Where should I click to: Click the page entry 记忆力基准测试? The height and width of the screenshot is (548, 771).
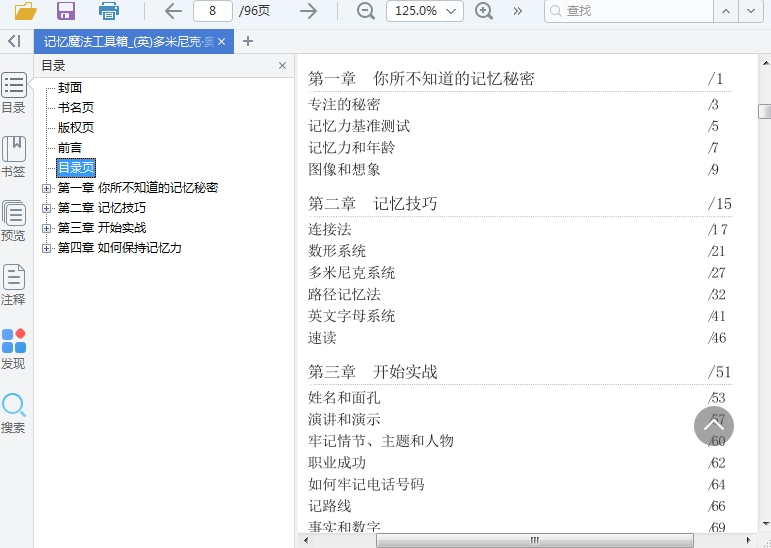[359, 126]
